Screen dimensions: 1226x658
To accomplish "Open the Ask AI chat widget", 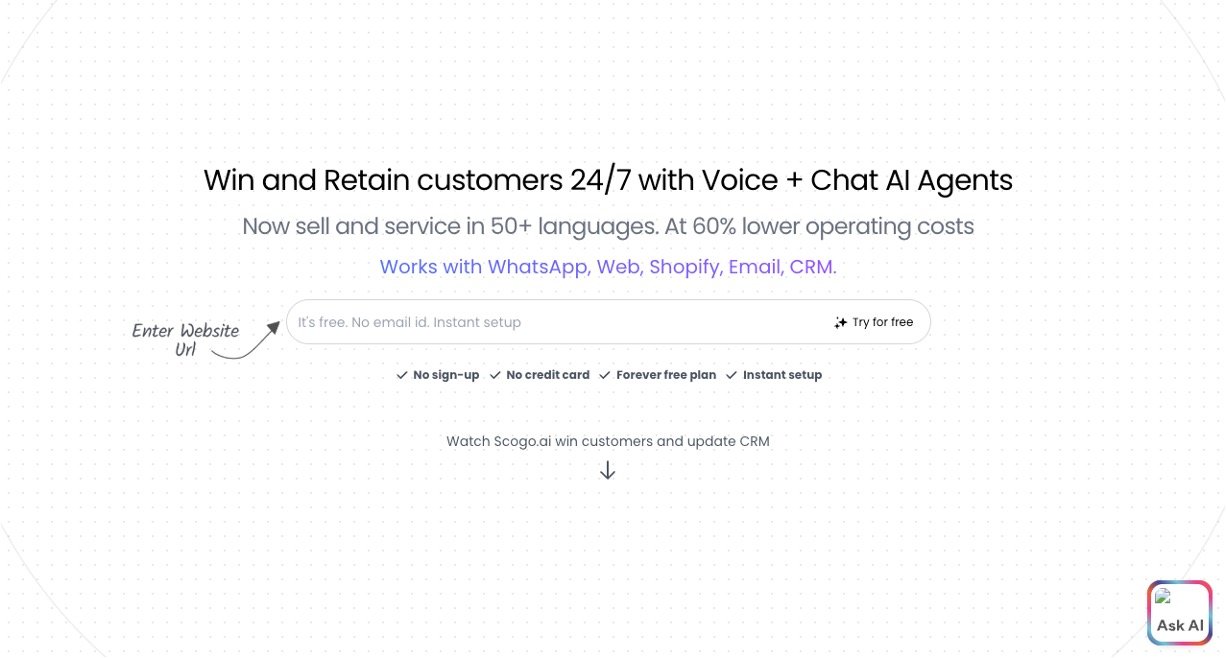I will tap(1180, 613).
